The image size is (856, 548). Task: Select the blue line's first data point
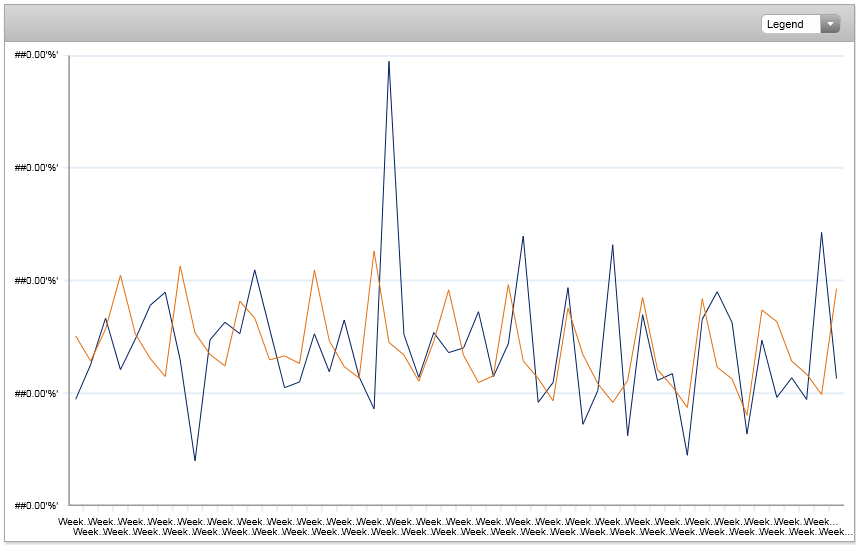point(76,399)
